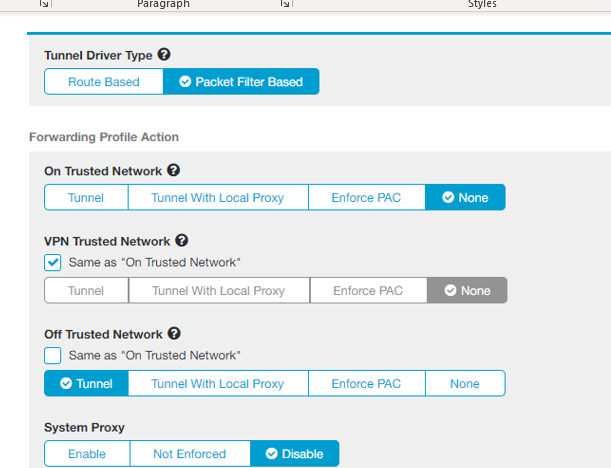Select Route Based tunnel driver

[x=104, y=81]
